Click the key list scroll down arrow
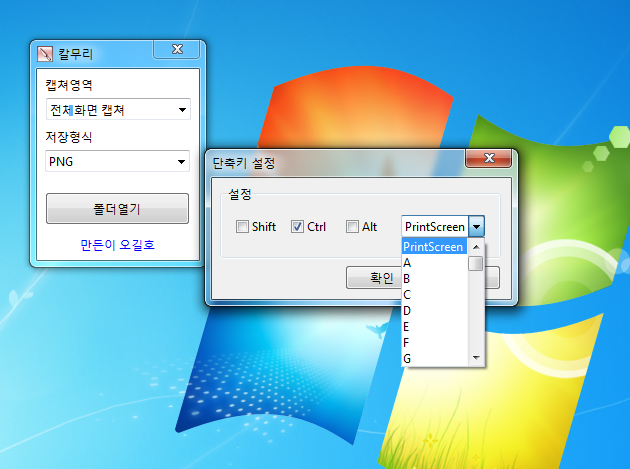This screenshot has width=630, height=469. coord(476,357)
